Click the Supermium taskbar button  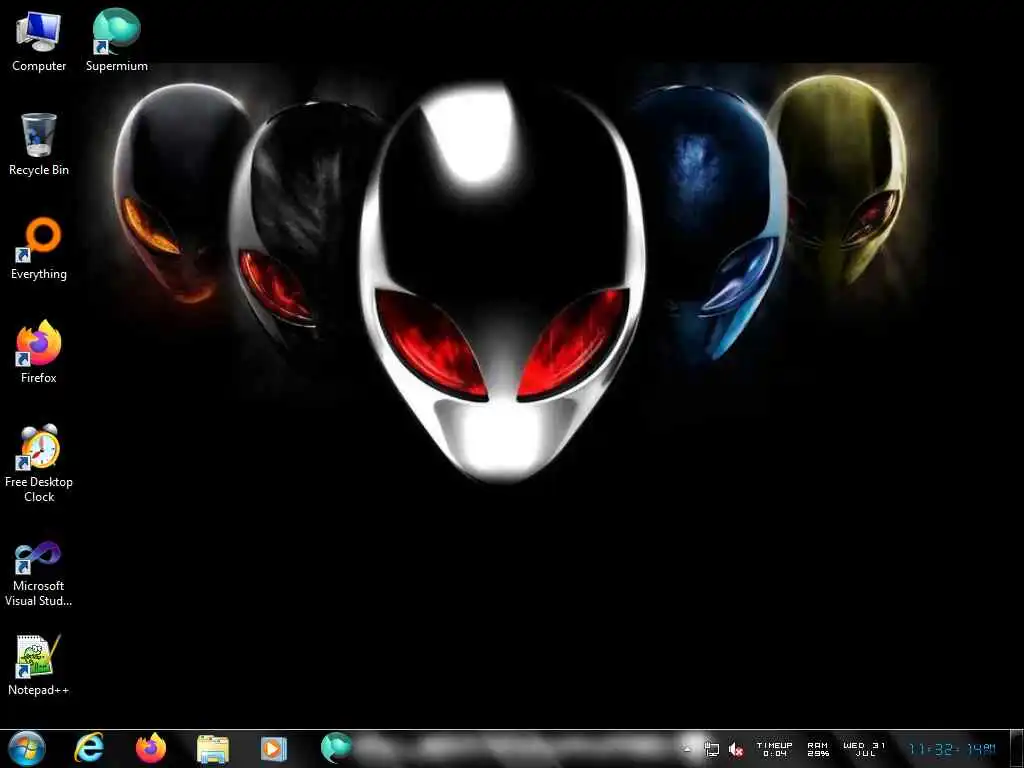coord(337,748)
